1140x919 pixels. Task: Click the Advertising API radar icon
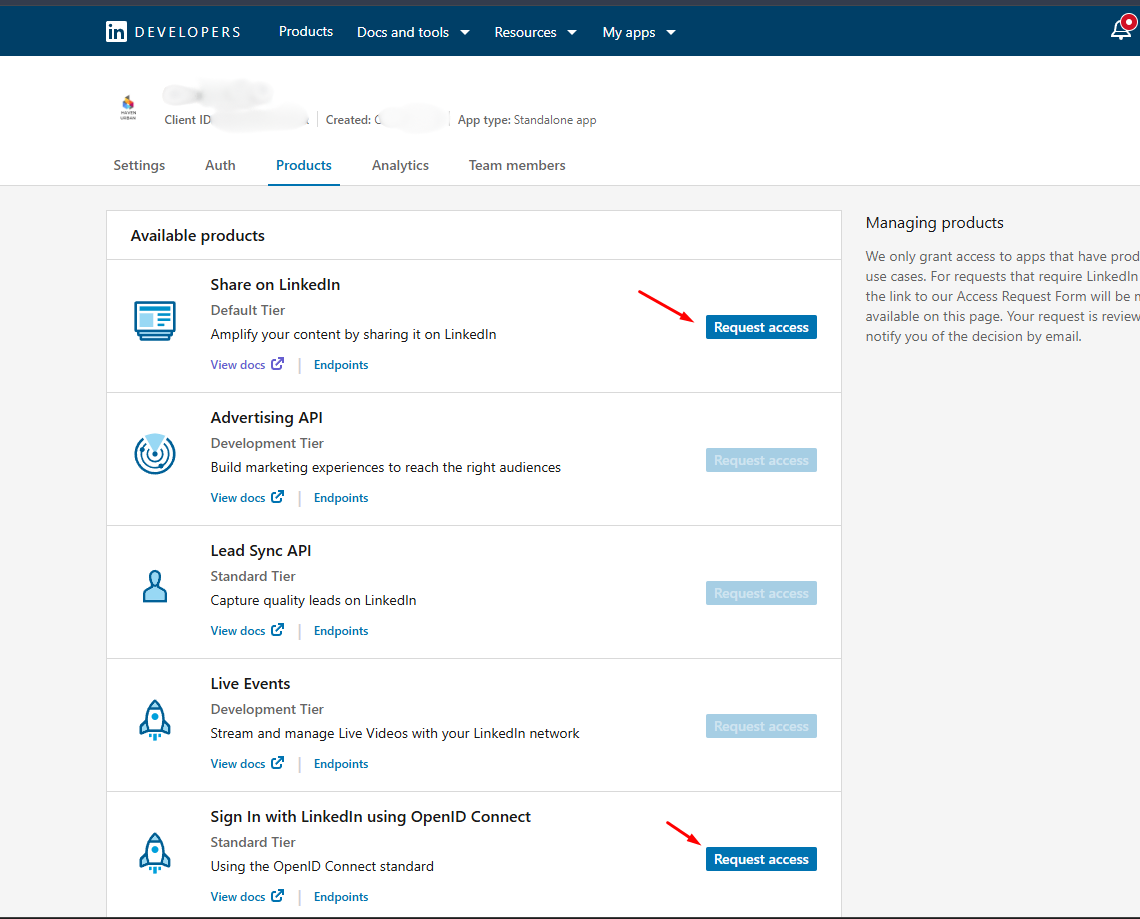tap(155, 454)
